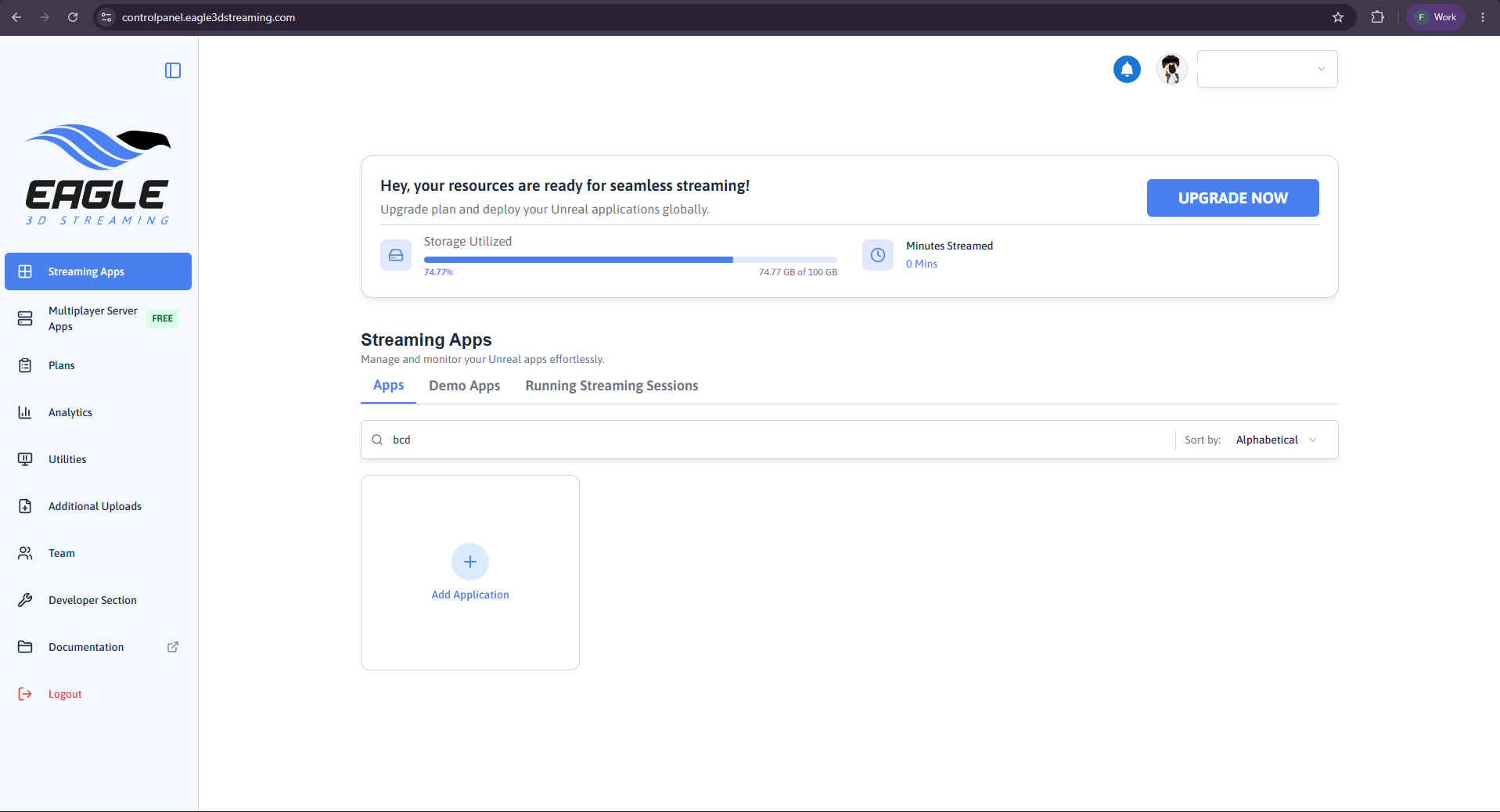Open the notifications bell
Screen dimensions: 1500x812
pyautogui.click(x=1127, y=69)
